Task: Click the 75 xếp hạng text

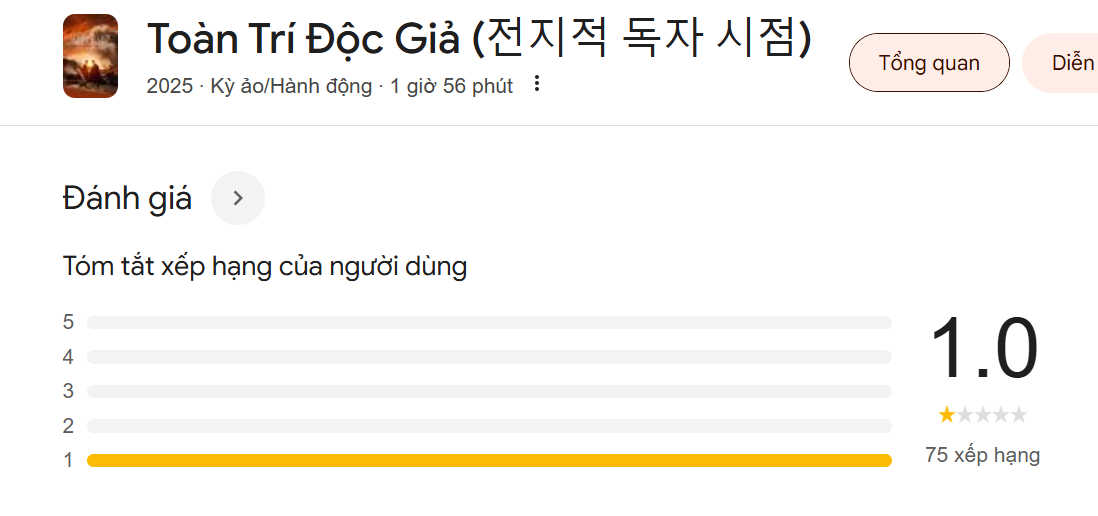Action: click(x=982, y=455)
